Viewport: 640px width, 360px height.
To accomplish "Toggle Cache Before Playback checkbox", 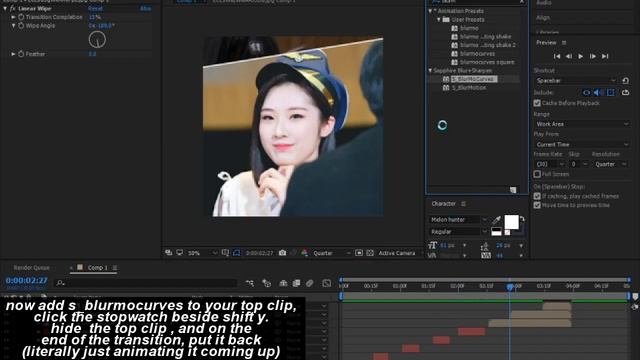I will 537,103.
